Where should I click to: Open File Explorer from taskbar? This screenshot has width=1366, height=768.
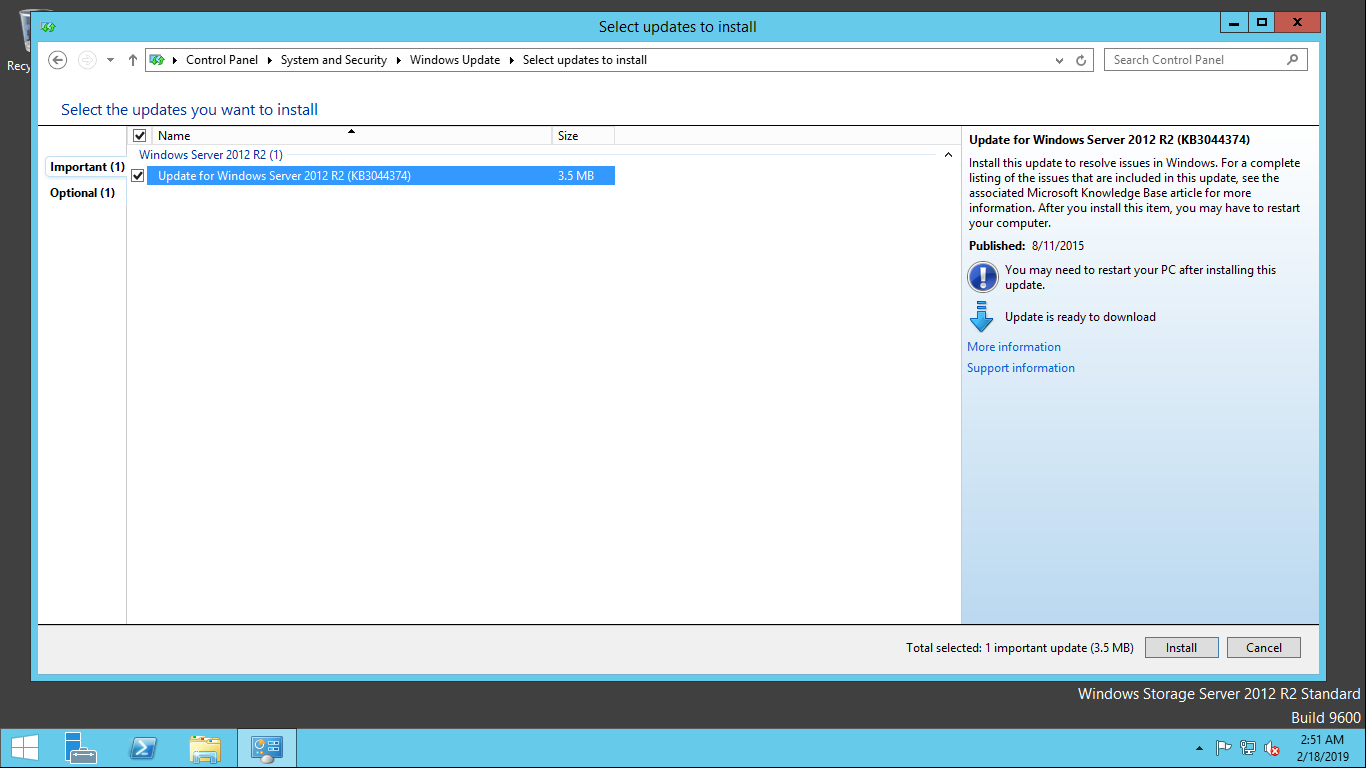(x=205, y=748)
